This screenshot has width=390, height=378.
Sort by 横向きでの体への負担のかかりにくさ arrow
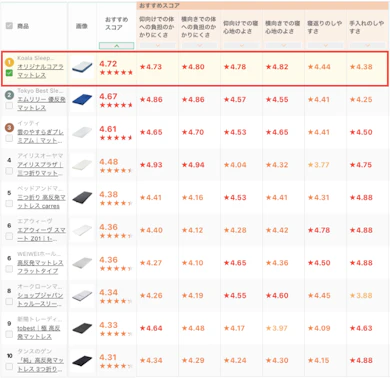click(199, 45)
